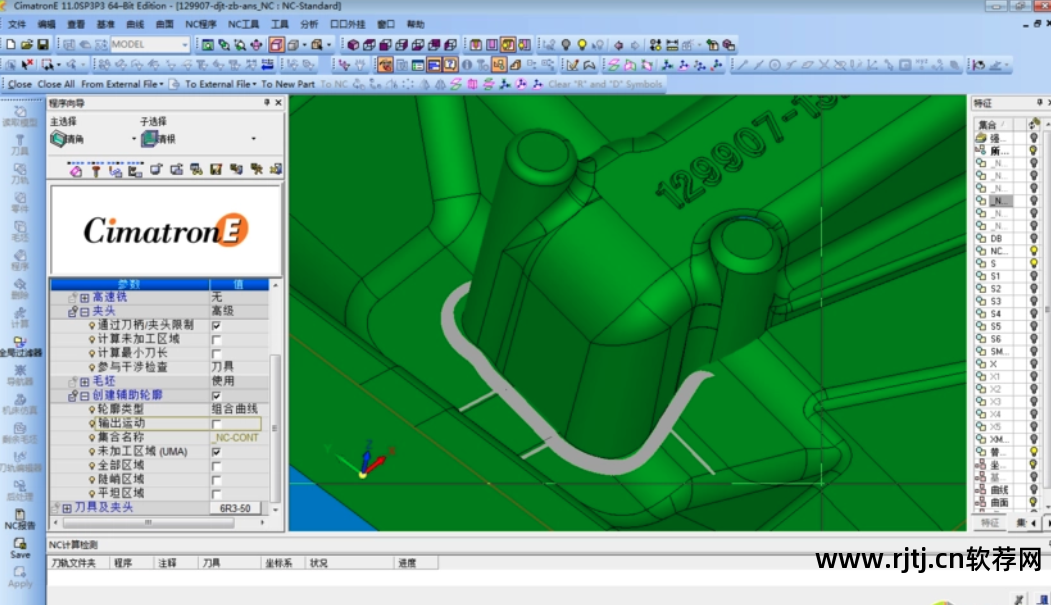
Task: Click the 后处理 post-process icon in the sidebar
Action: click(x=20, y=490)
